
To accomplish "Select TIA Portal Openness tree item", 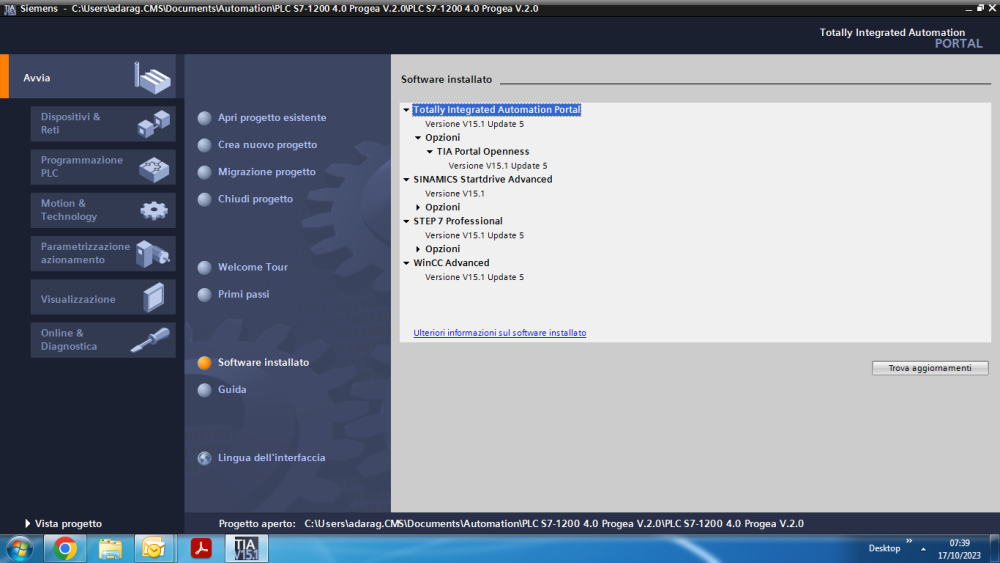I will (483, 152).
